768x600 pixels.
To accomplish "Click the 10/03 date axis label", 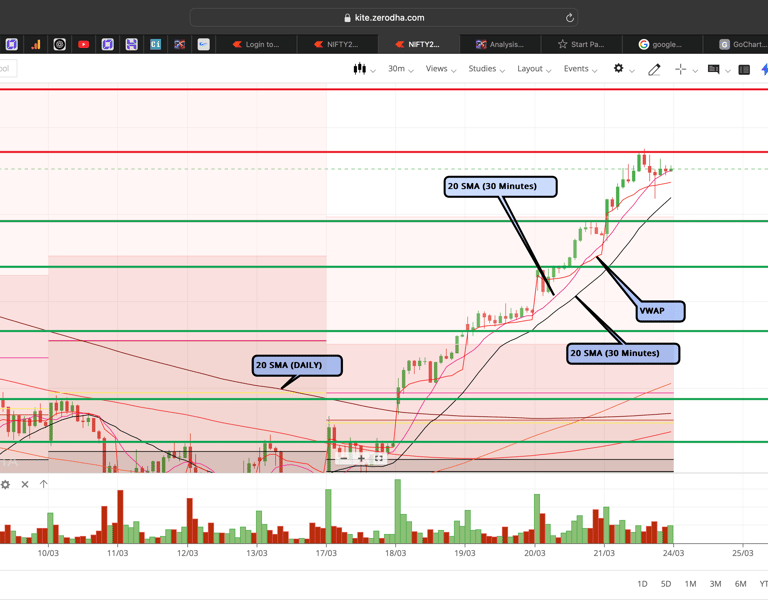I will coord(48,553).
